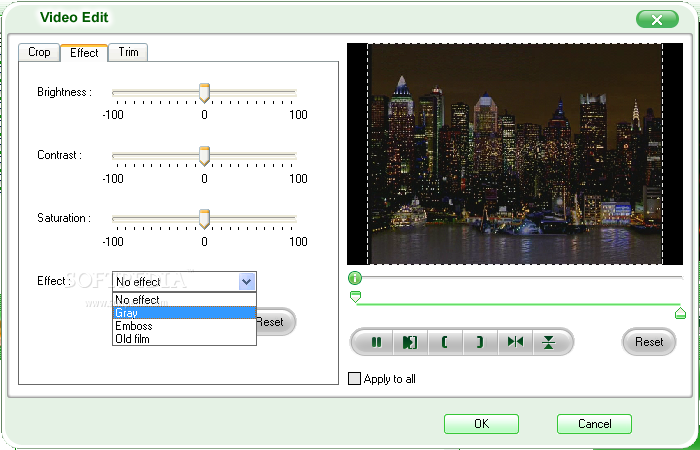700x450 pixels.
Task: Select the Effect tab
Action: coord(84,53)
